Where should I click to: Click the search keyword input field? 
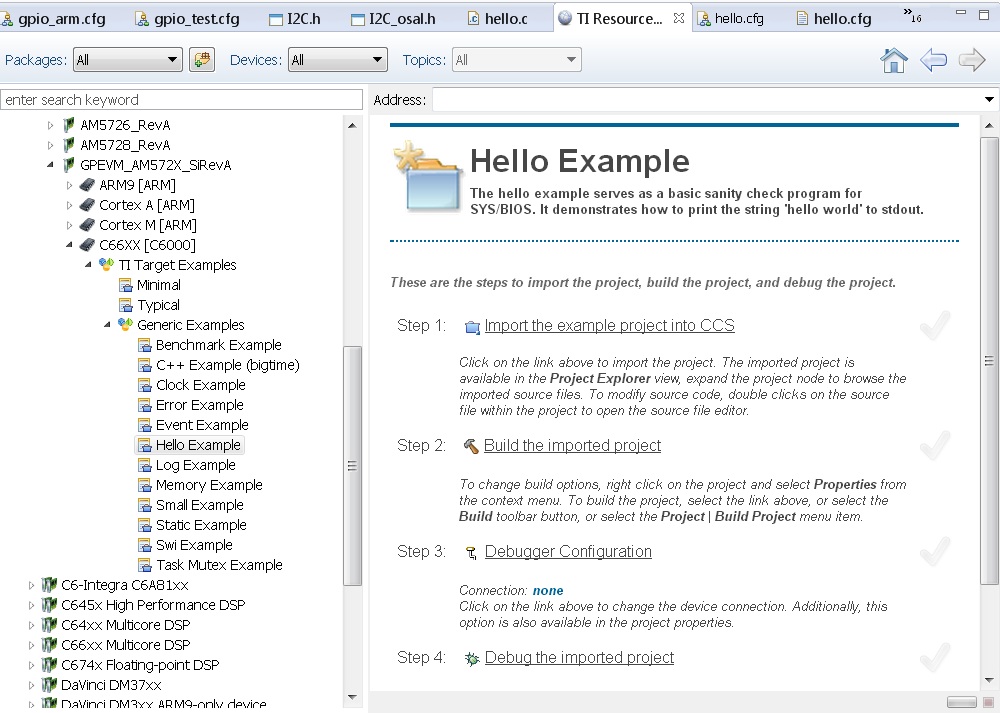pyautogui.click(x=180, y=99)
